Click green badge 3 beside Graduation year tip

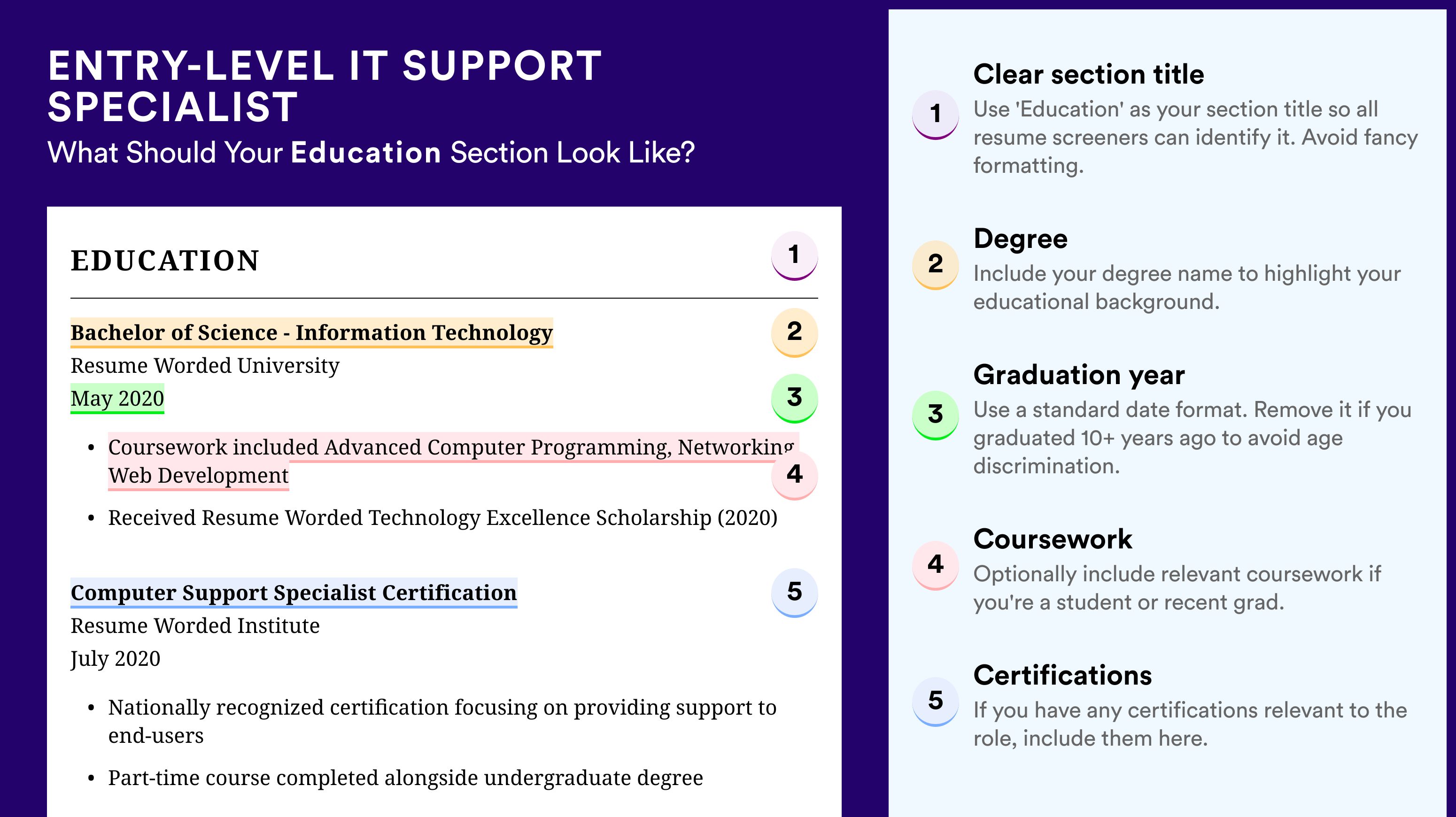936,415
